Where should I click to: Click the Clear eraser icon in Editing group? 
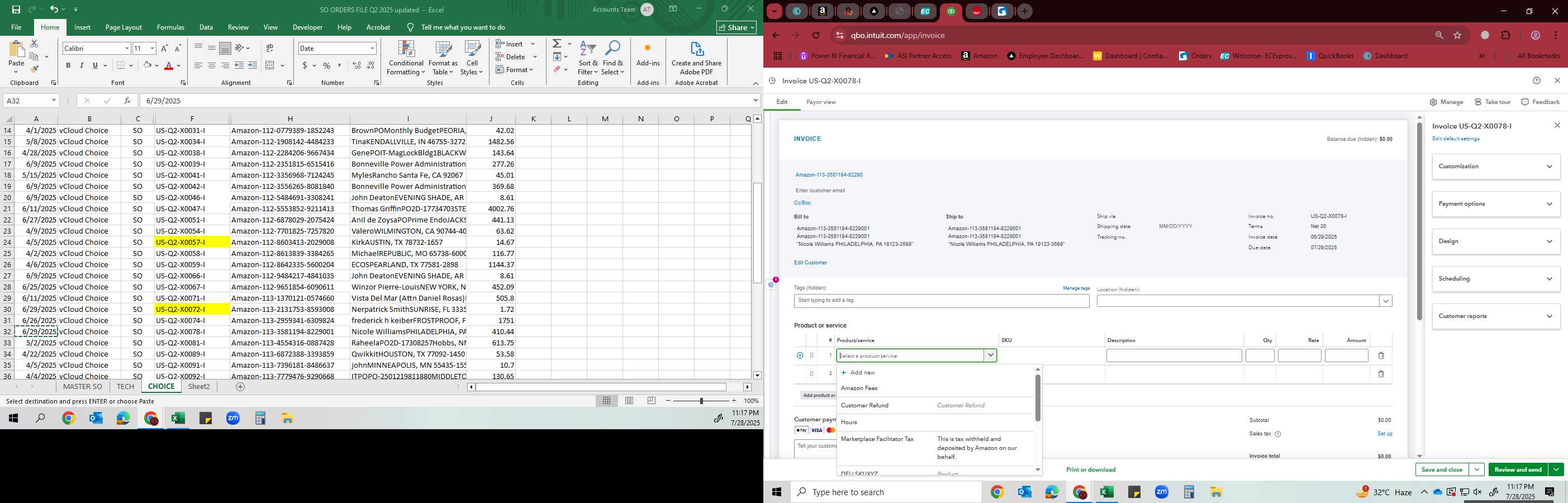[x=557, y=69]
